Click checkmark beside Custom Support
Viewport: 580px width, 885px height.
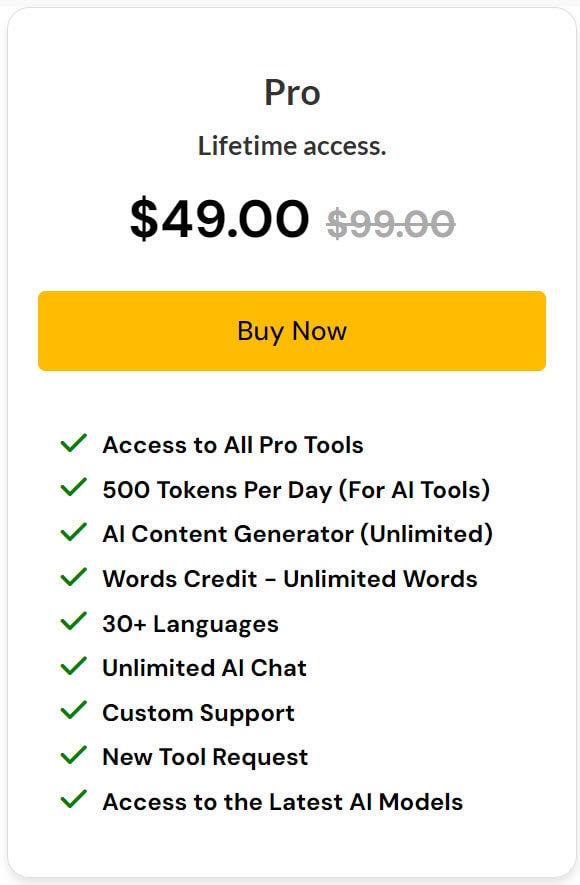coord(73,711)
